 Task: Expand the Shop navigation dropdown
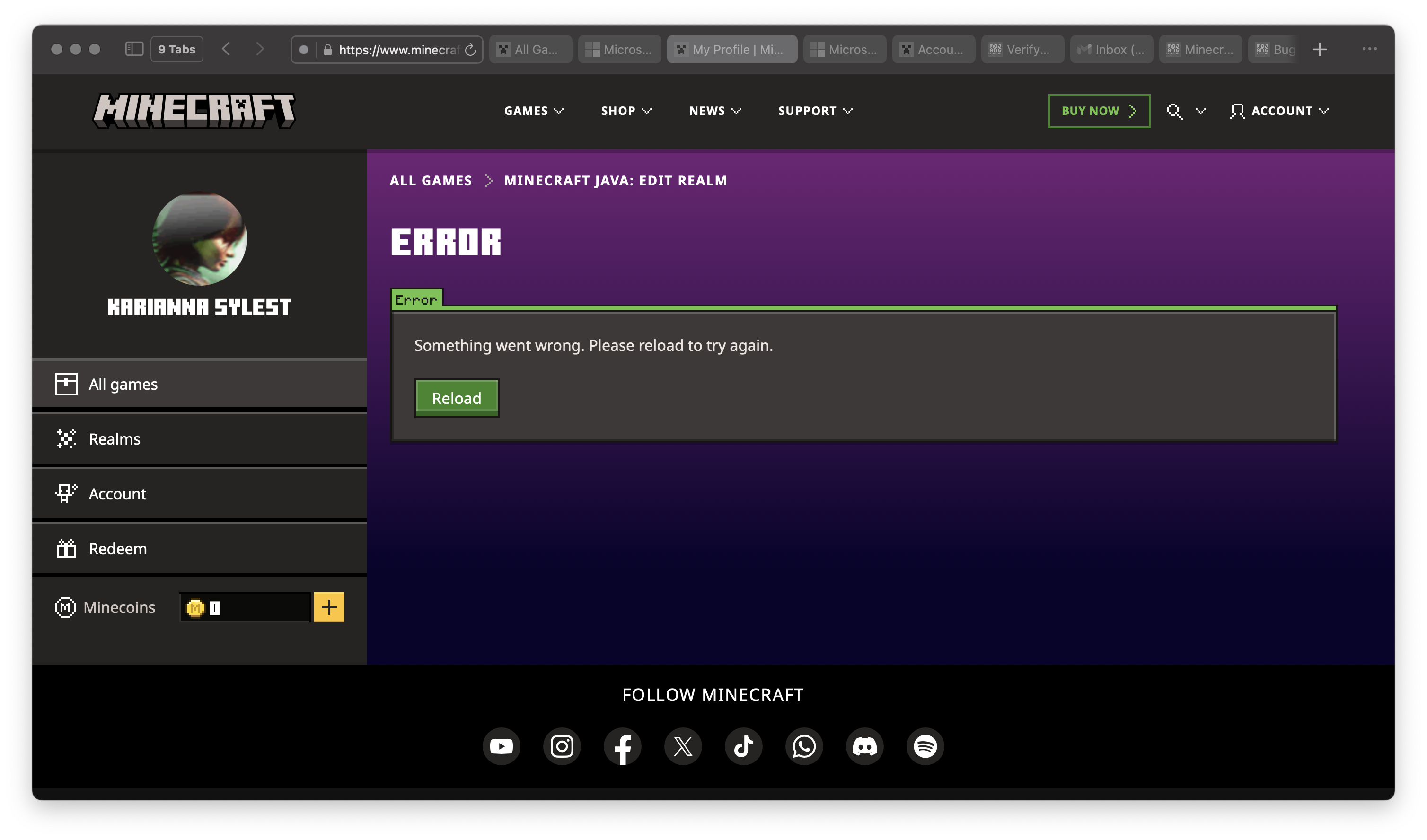click(x=625, y=111)
